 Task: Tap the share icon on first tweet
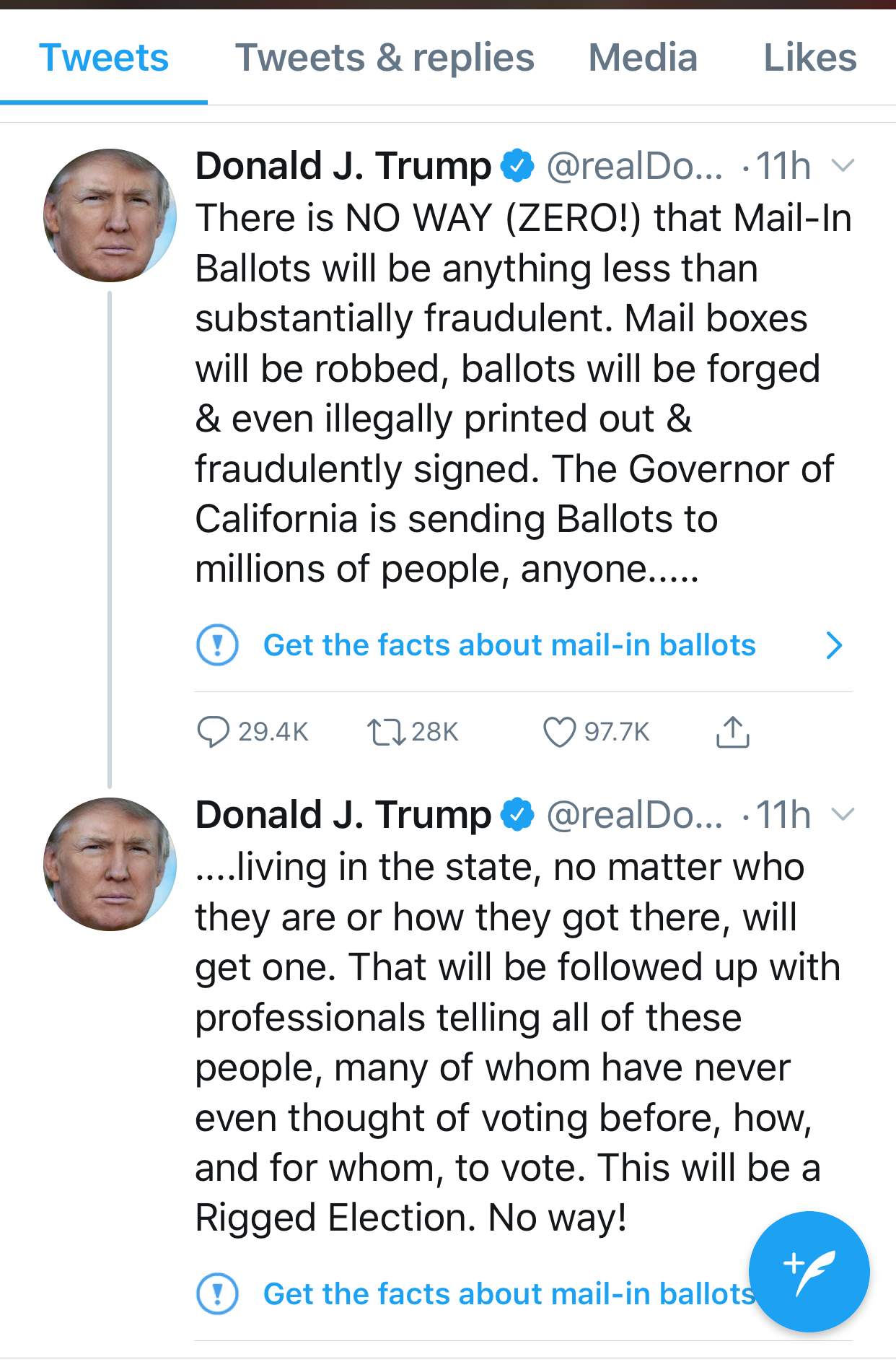click(733, 731)
